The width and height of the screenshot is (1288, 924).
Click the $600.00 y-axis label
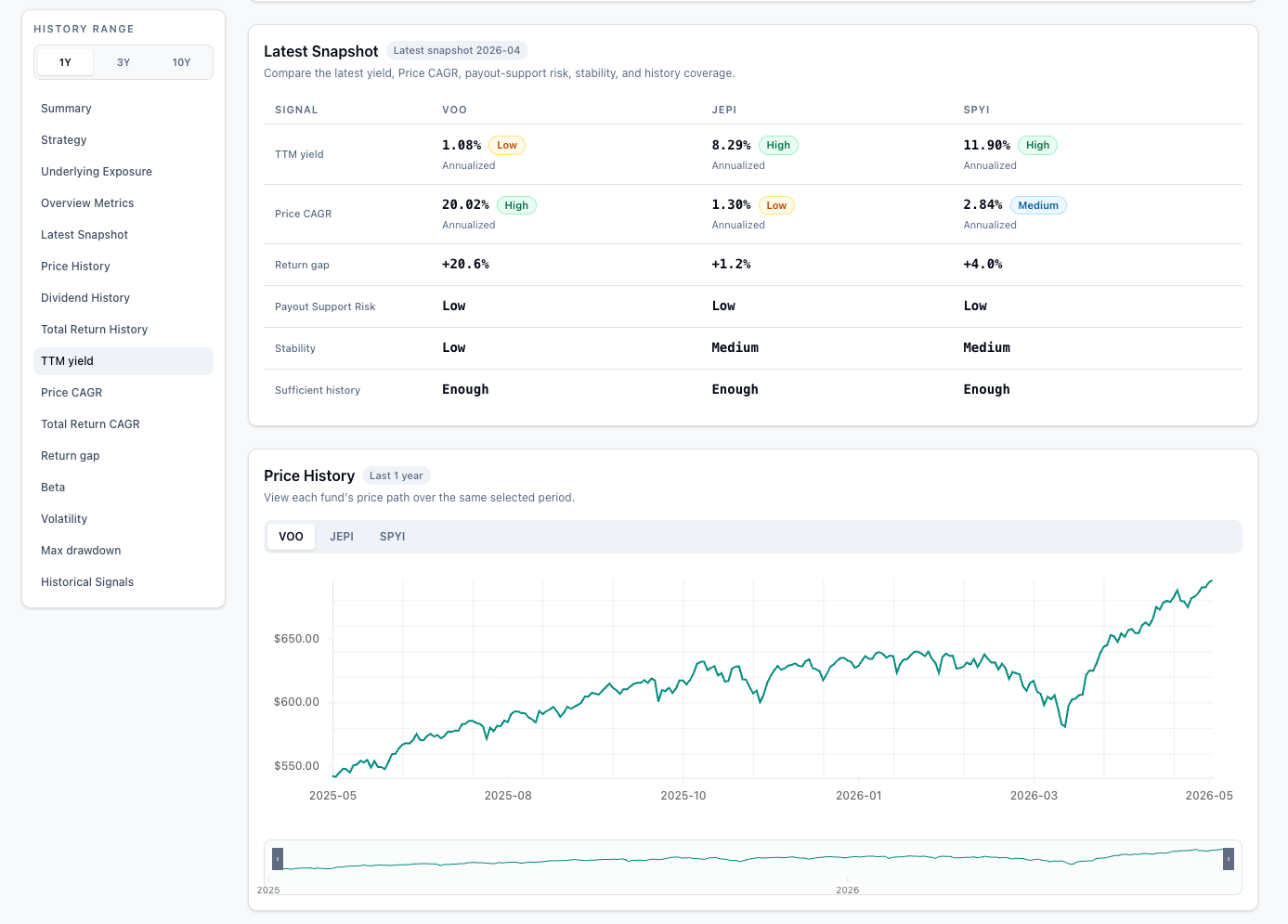296,702
